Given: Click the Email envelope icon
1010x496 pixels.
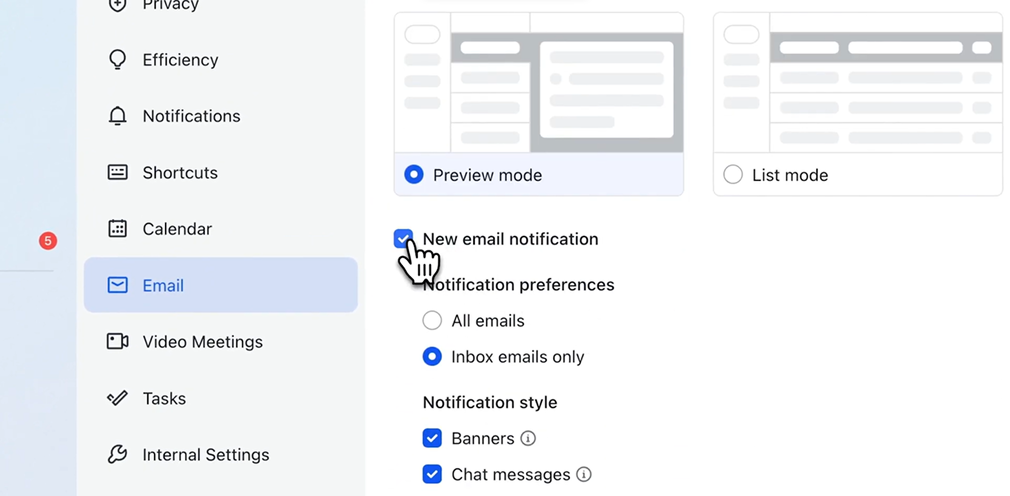Looking at the screenshot, I should point(117,285).
